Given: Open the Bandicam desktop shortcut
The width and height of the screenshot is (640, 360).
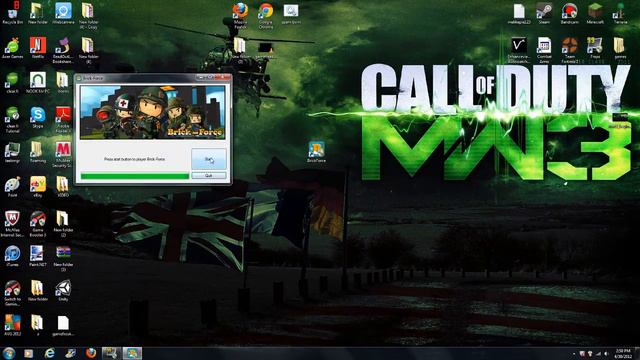Looking at the screenshot, I should click(x=569, y=13).
